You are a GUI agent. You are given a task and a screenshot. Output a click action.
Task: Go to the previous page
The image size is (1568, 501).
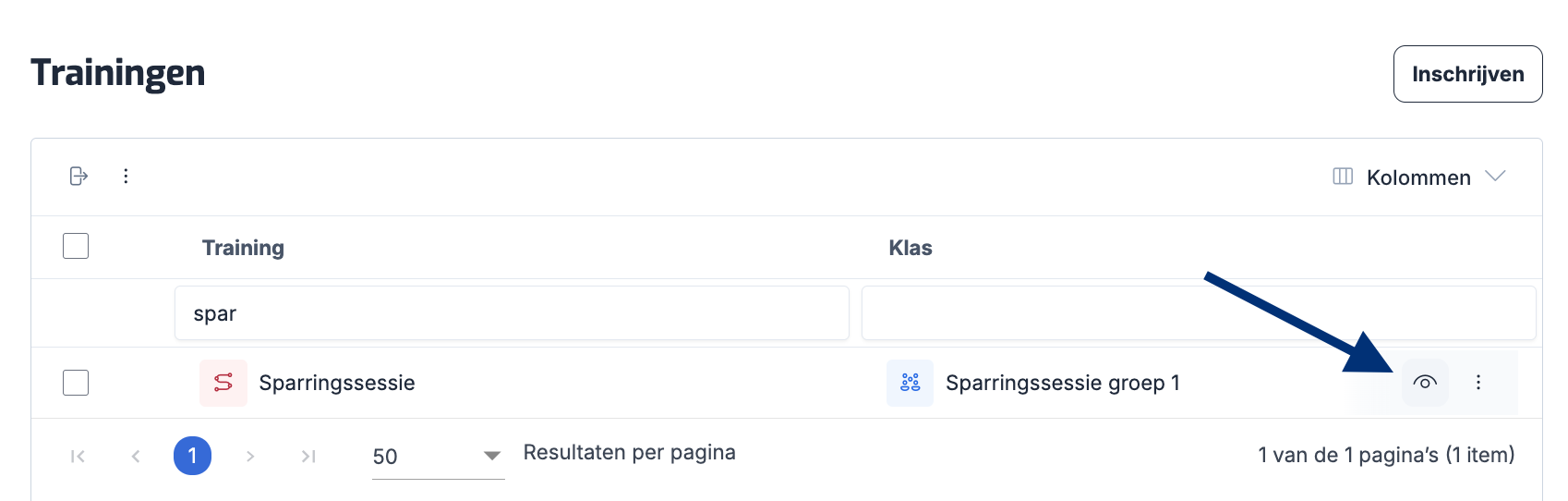(x=136, y=456)
